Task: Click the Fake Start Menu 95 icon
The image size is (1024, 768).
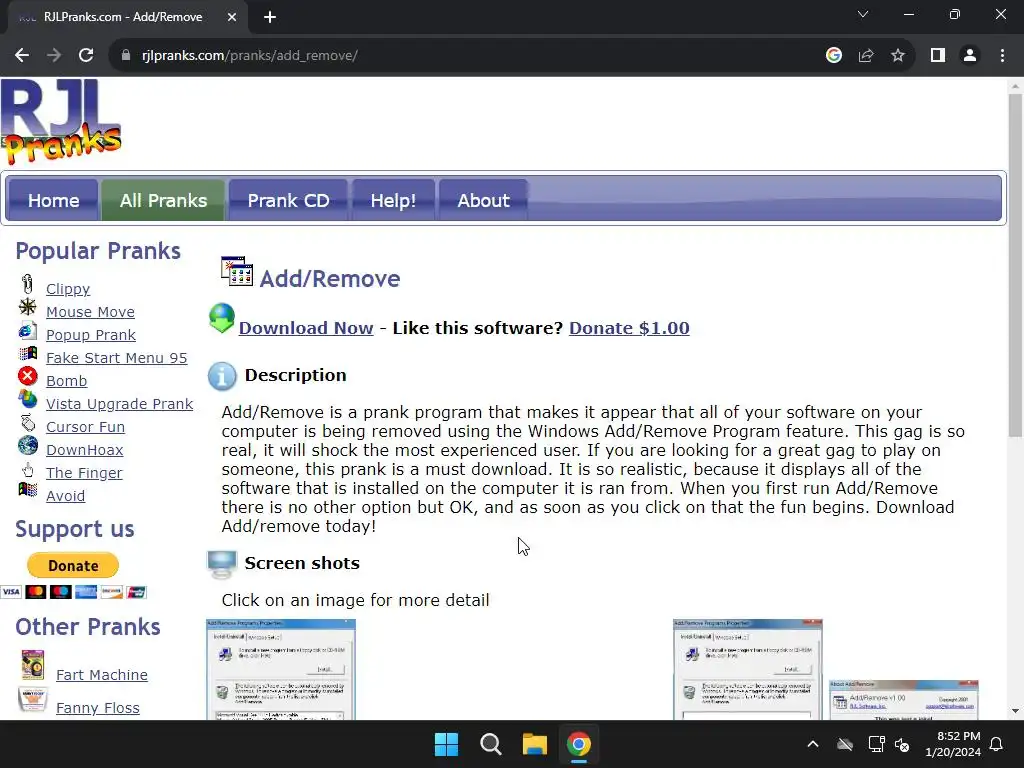Action: click(x=27, y=353)
